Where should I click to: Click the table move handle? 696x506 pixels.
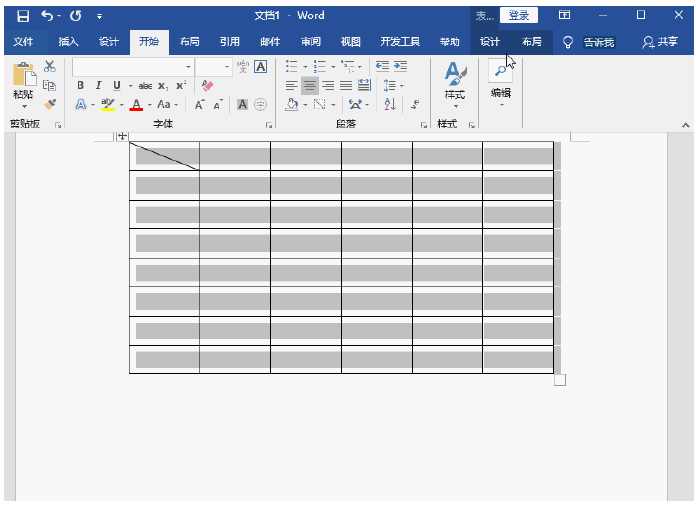click(122, 136)
